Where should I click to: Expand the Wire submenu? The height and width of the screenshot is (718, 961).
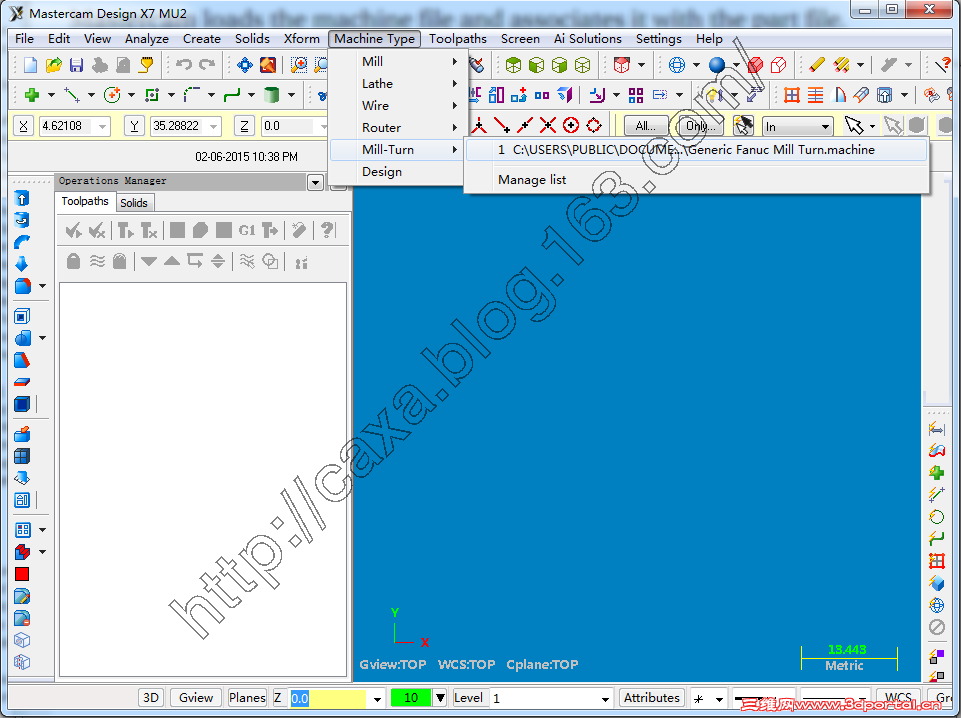pos(397,105)
